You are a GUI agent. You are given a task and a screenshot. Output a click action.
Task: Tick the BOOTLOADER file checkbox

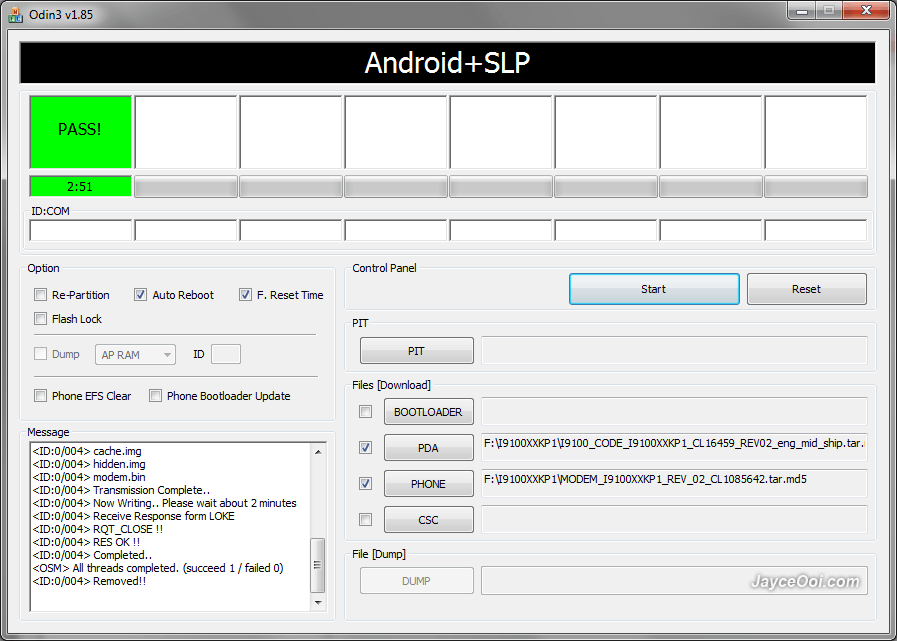pyautogui.click(x=365, y=411)
